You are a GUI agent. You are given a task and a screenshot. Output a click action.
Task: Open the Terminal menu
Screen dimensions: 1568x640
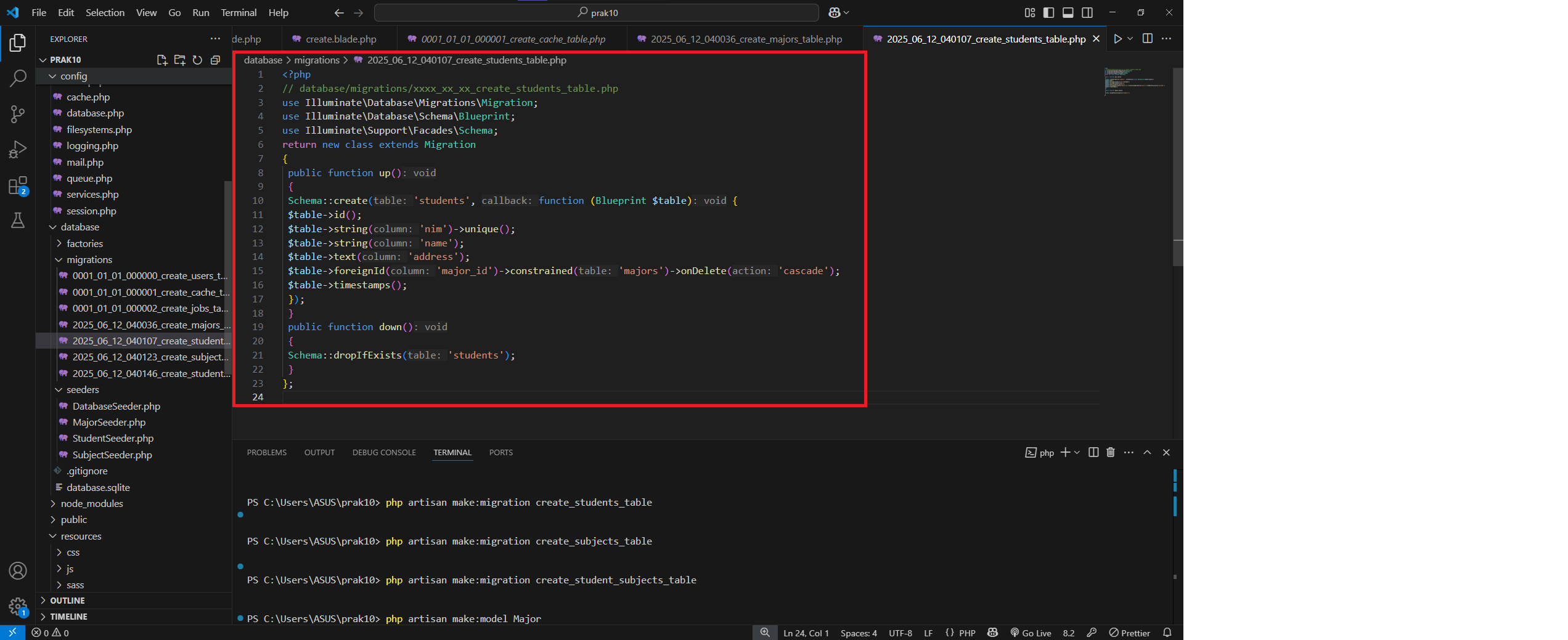click(x=239, y=12)
